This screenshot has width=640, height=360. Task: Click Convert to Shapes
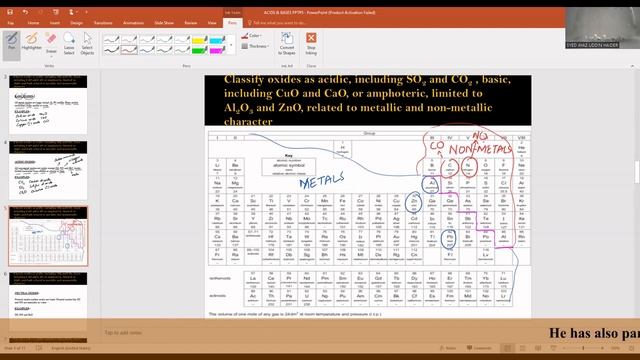(x=287, y=44)
